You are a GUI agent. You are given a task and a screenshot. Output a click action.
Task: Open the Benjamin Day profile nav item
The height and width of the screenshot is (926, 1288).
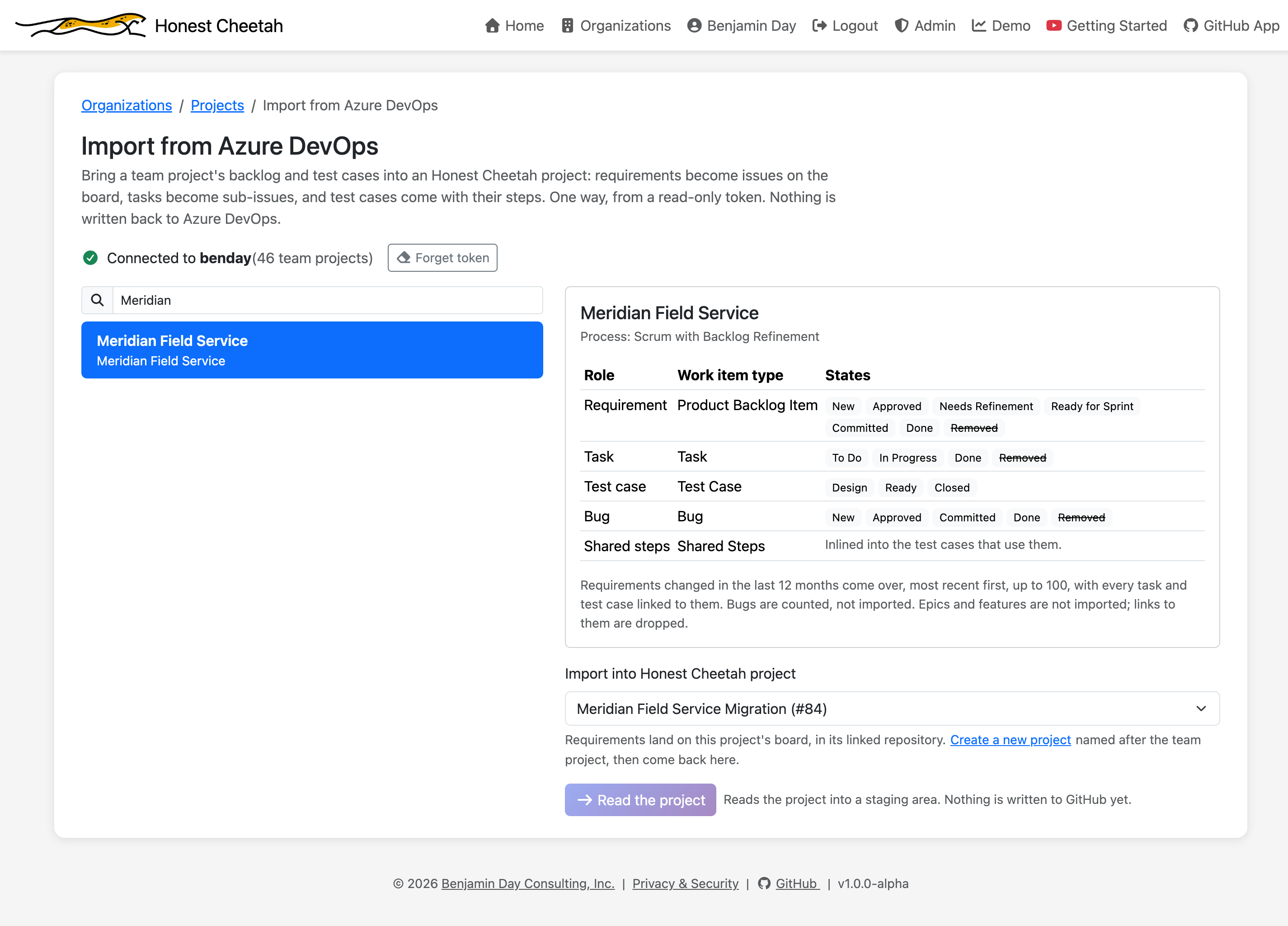point(742,26)
